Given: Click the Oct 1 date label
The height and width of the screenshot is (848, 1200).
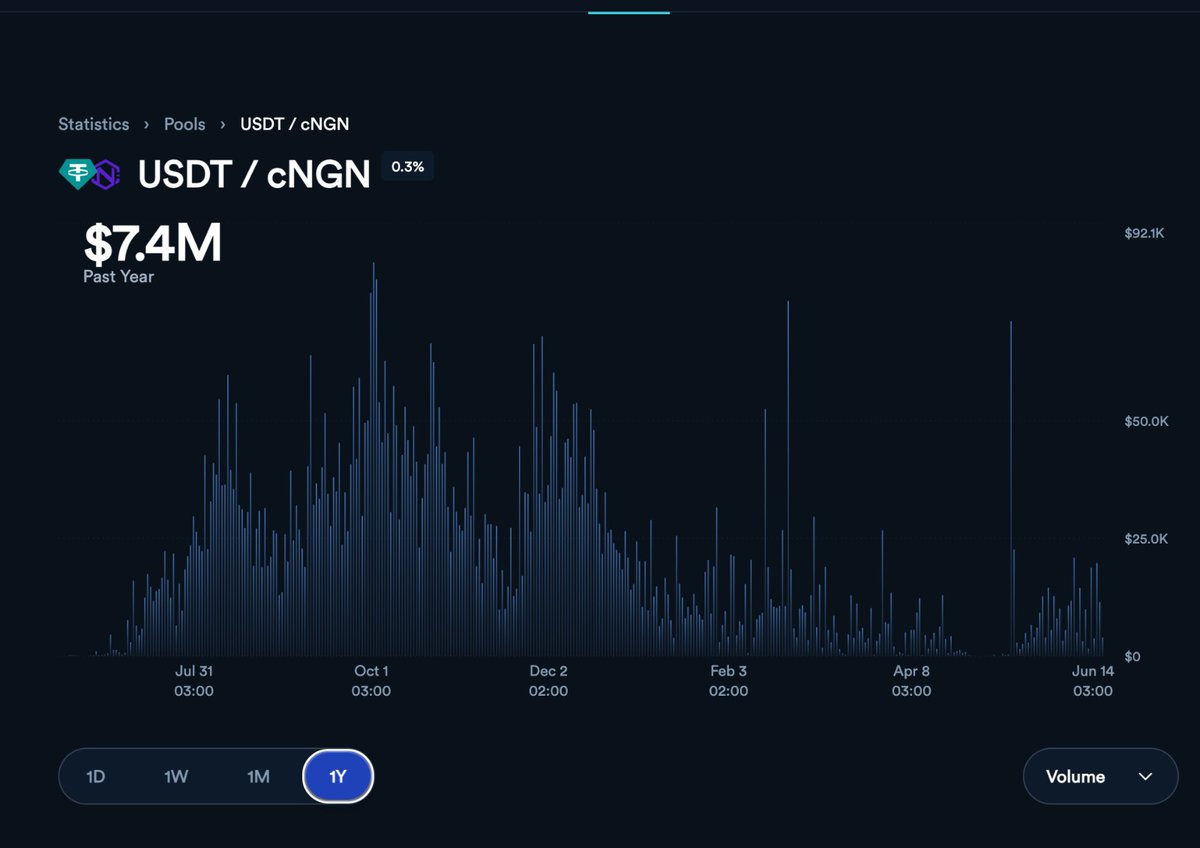Looking at the screenshot, I should coord(371,671).
